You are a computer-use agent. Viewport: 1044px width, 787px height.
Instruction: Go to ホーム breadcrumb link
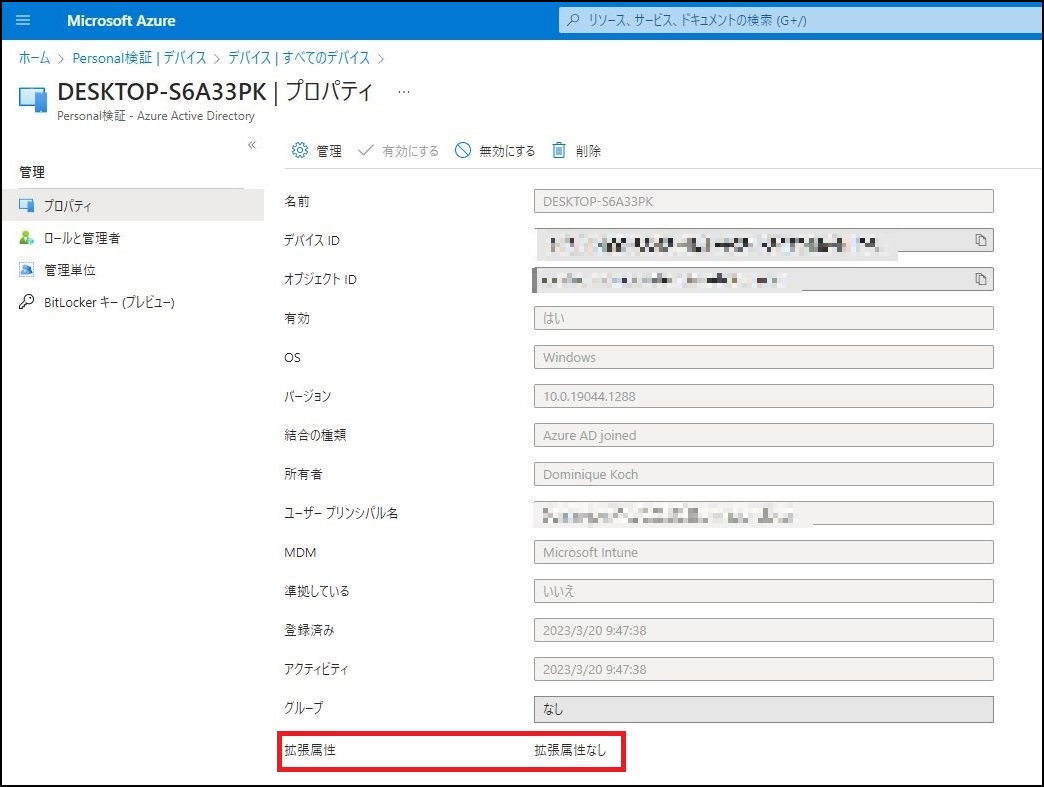[x=35, y=58]
